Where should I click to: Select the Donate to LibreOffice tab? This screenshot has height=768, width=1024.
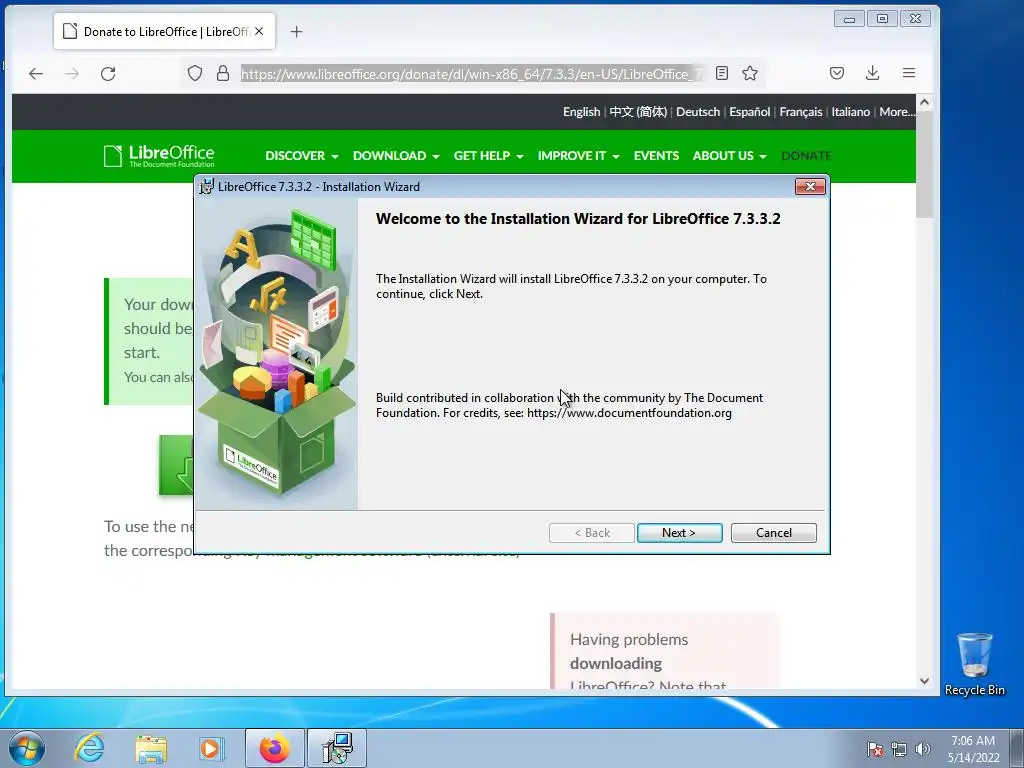(163, 31)
